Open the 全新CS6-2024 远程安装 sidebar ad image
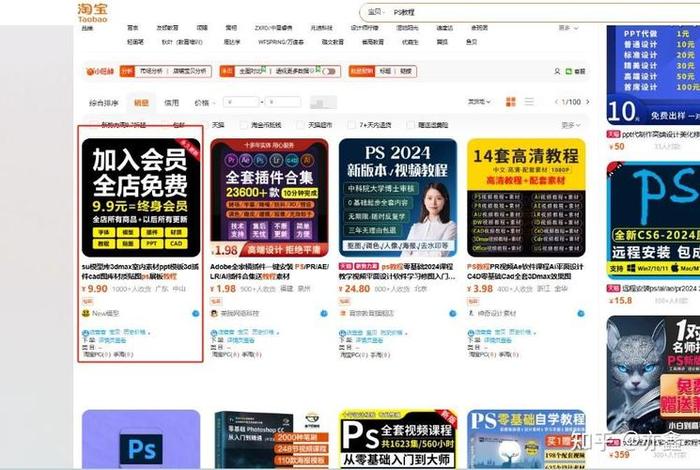 [x=653, y=221]
